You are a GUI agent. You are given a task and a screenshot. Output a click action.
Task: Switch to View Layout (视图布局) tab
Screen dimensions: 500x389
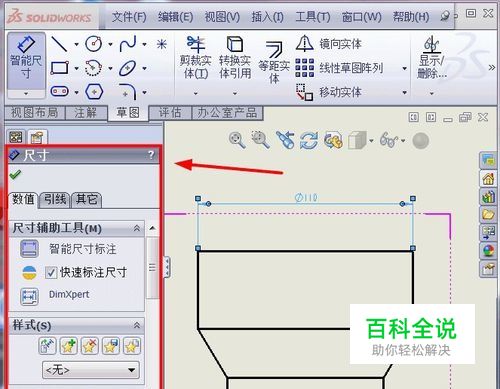[35, 113]
